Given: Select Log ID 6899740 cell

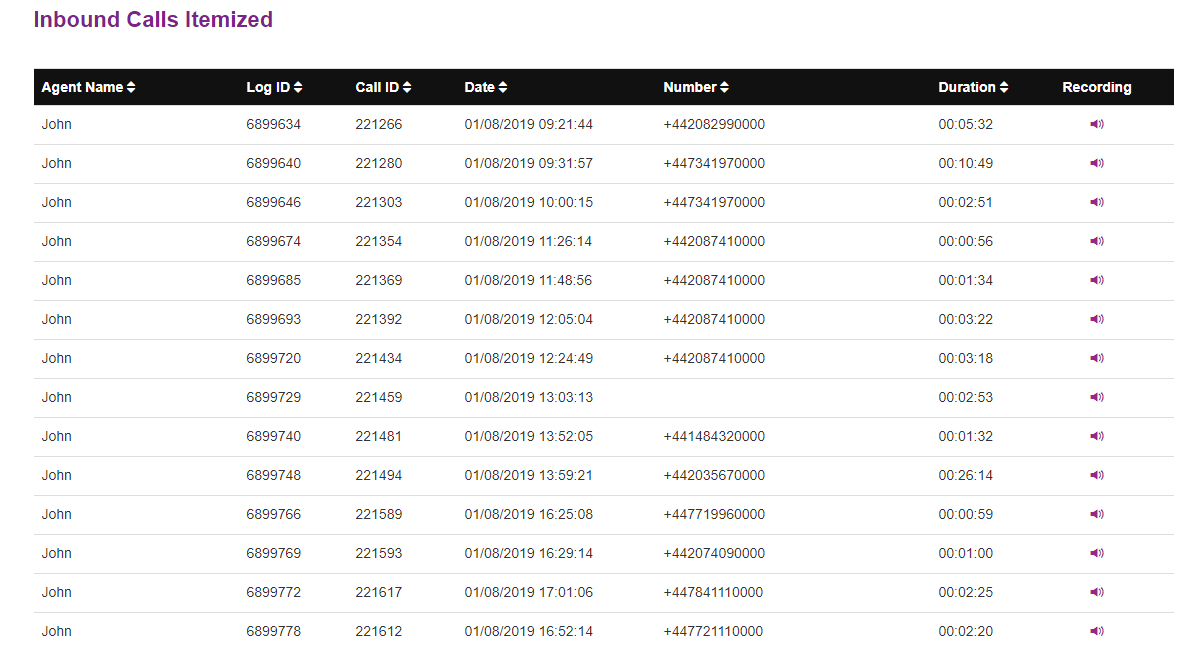Looking at the screenshot, I should [273, 436].
